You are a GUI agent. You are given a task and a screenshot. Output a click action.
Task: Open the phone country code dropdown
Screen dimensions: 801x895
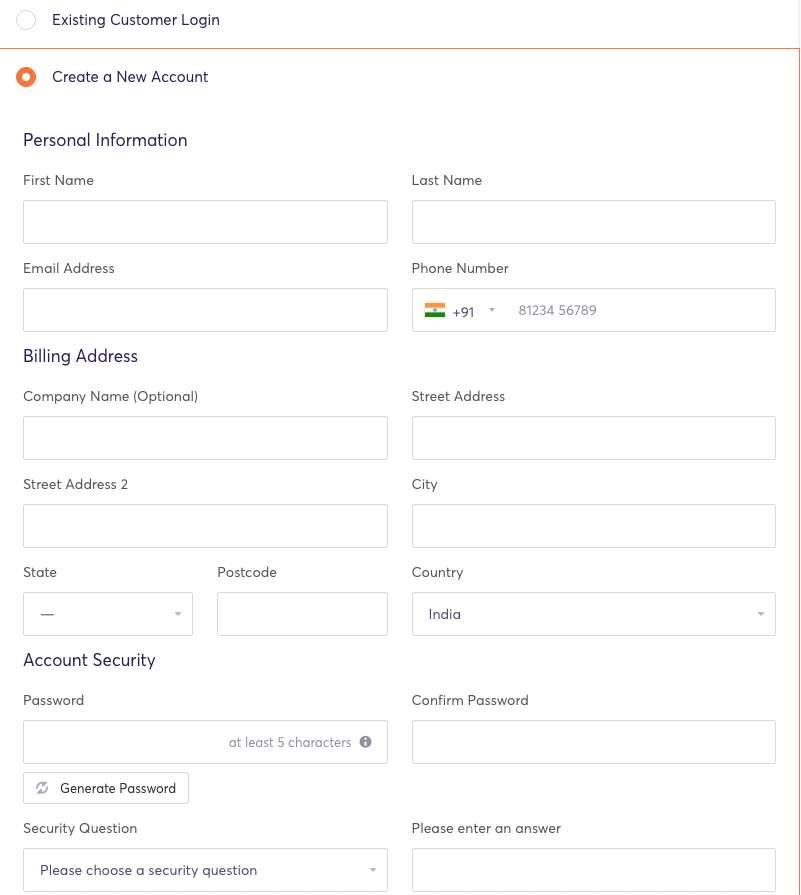point(491,310)
